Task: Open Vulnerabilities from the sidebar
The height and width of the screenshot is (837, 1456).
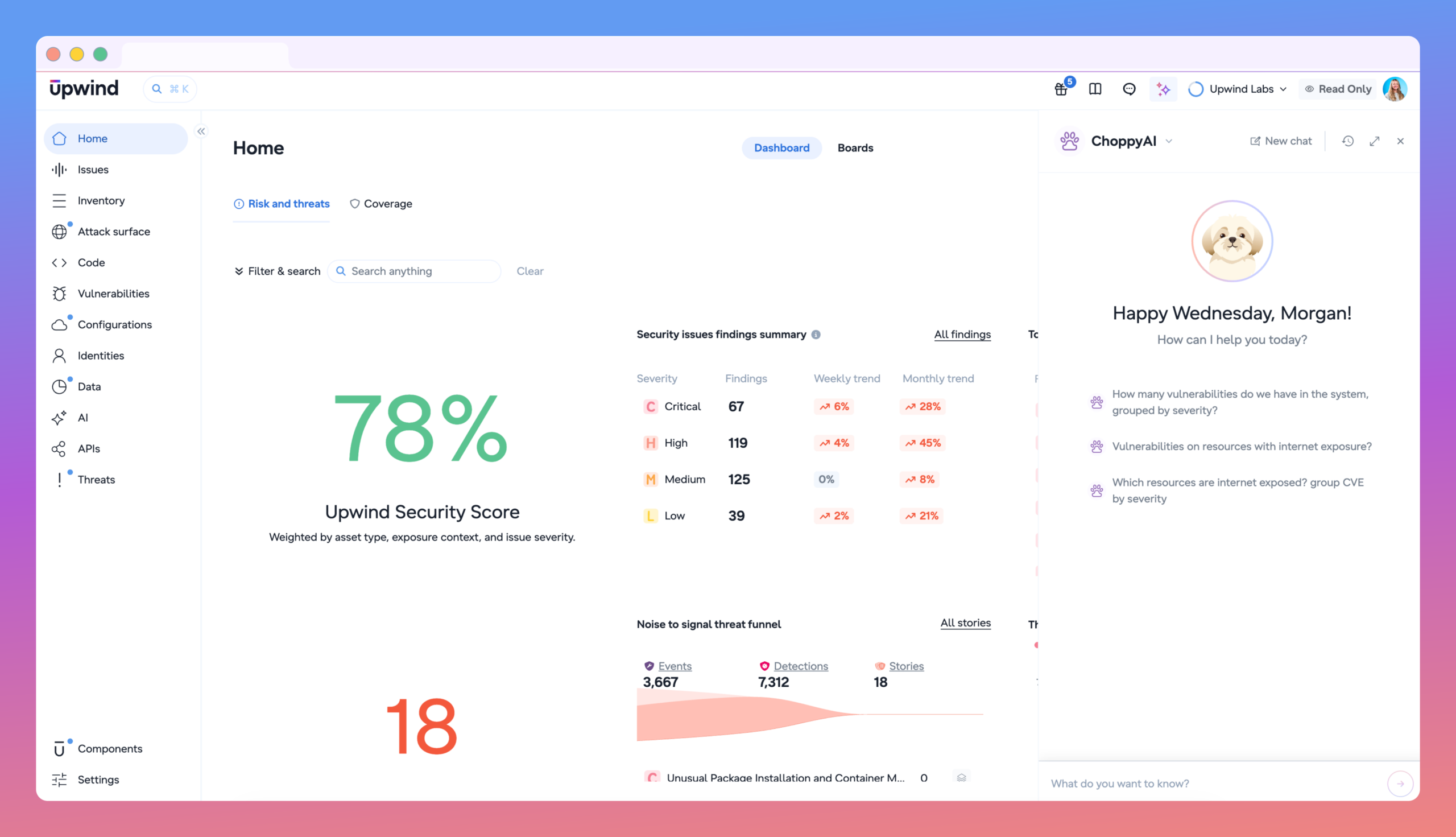Action: 116,294
